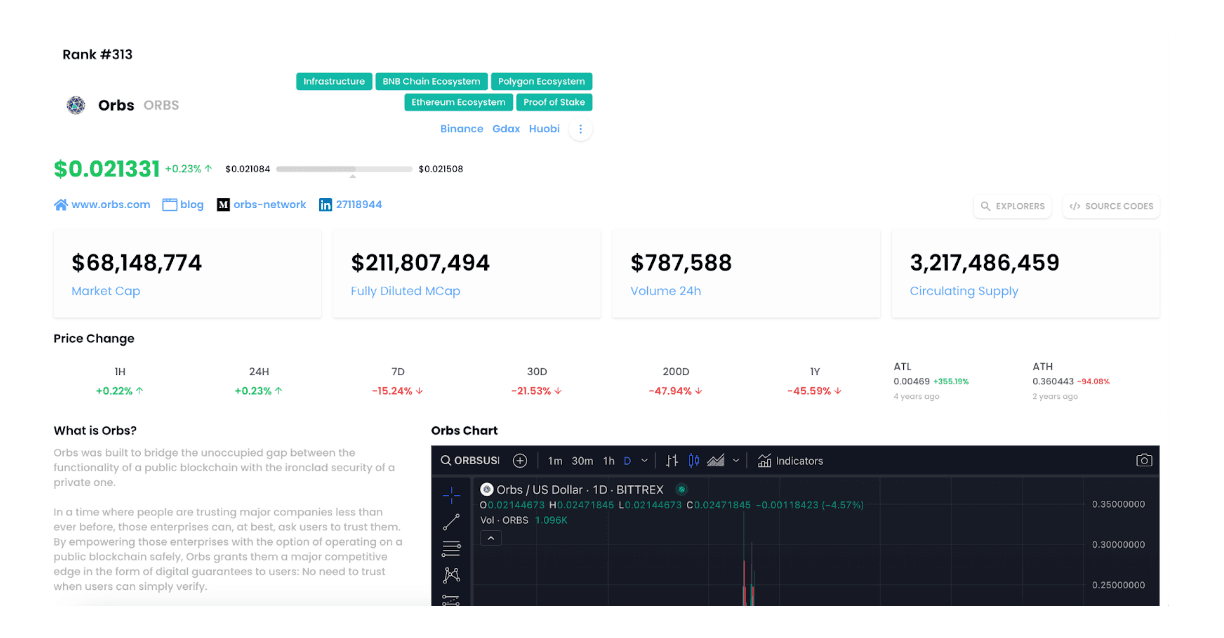Select the XABCD pattern drawing tool
This screenshot has height=638, width=1224.
point(451,575)
